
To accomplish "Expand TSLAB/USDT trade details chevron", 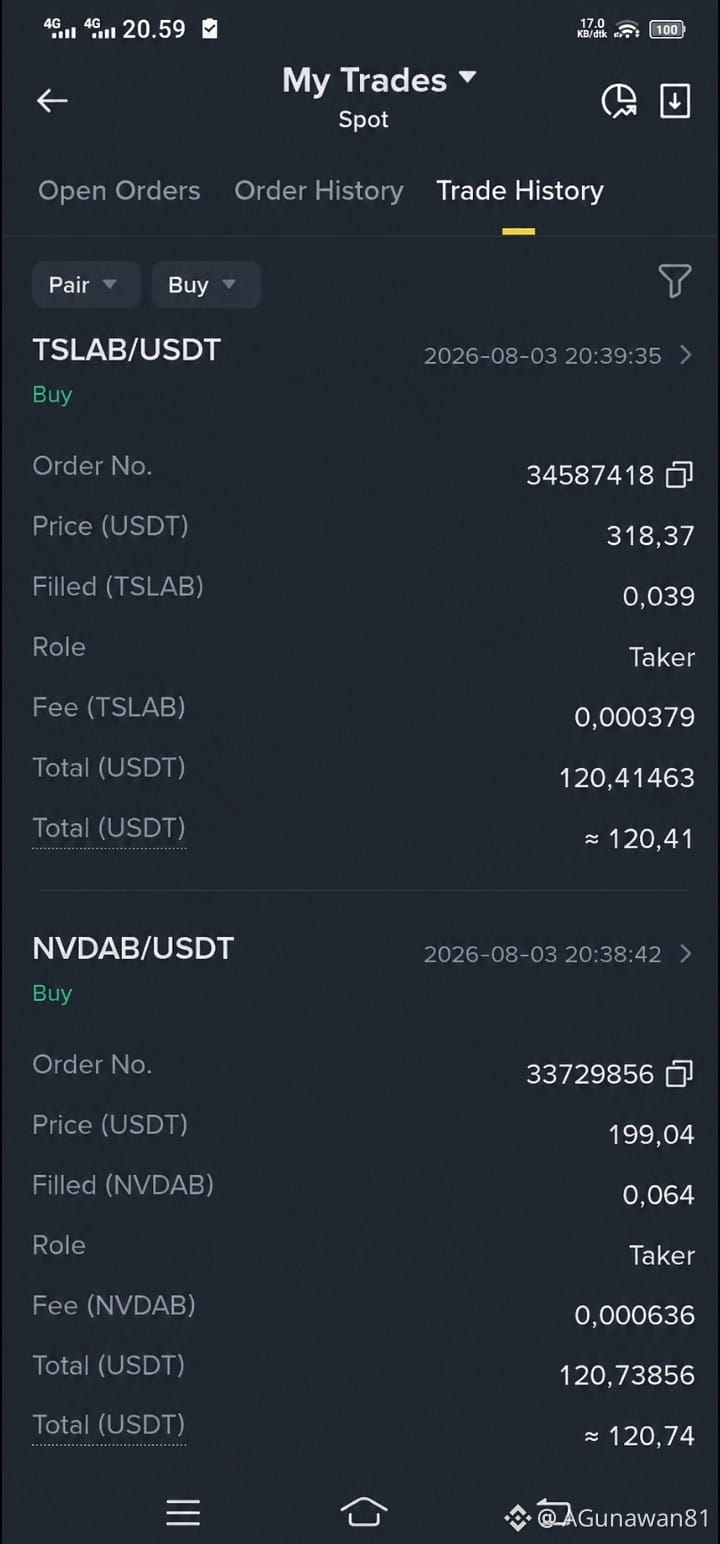I will tap(685, 354).
